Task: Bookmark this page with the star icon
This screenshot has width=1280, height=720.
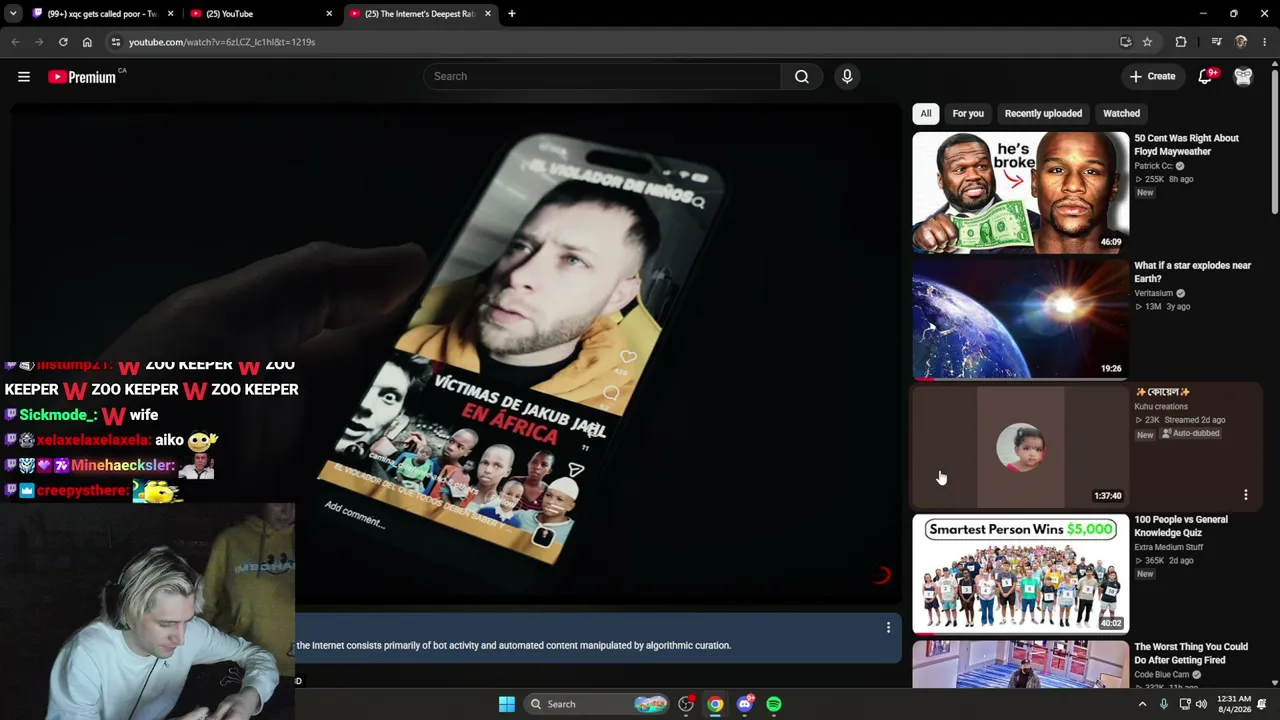Action: pyautogui.click(x=1147, y=42)
